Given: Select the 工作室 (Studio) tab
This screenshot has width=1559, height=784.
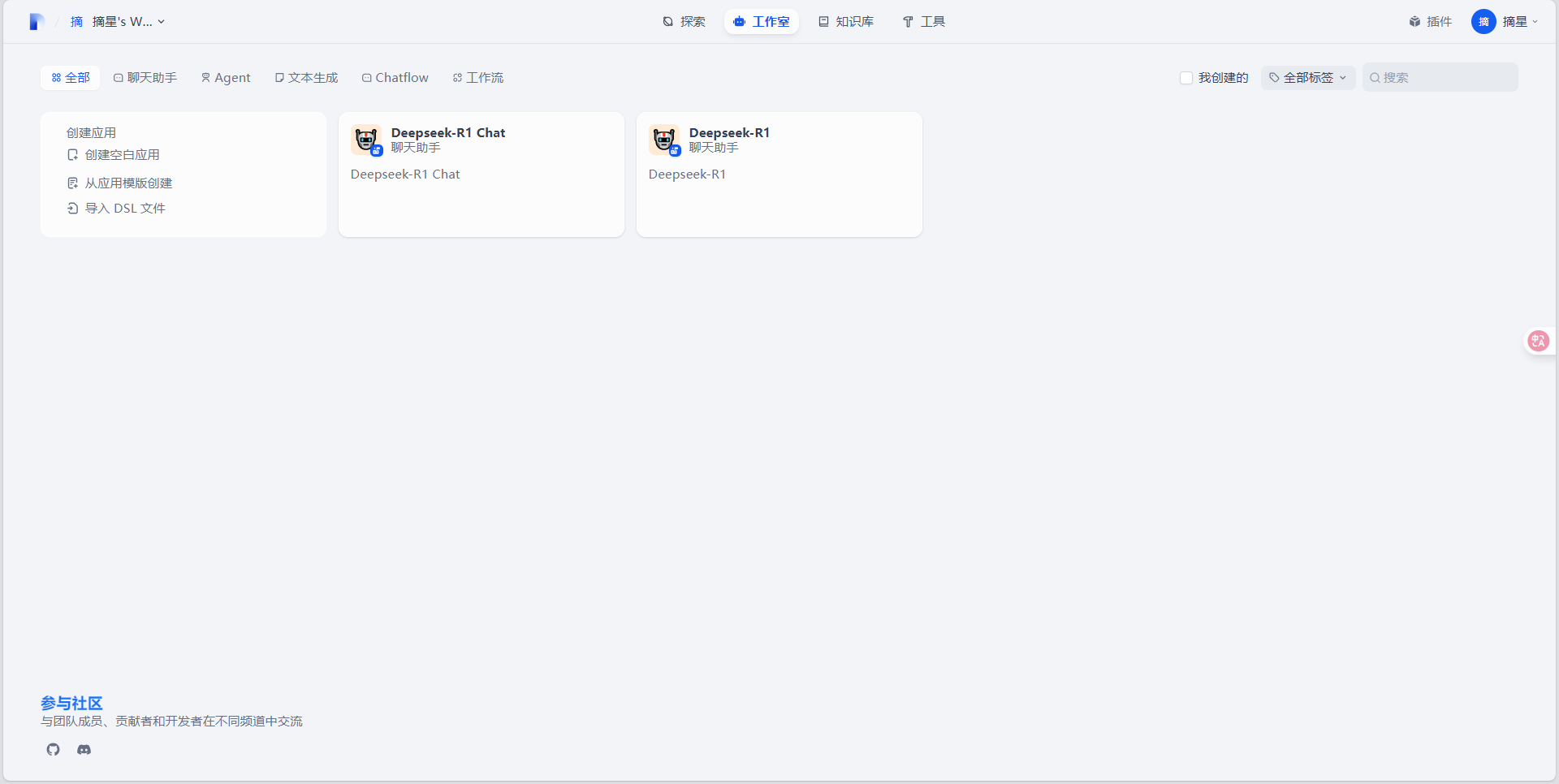Looking at the screenshot, I should pyautogui.click(x=762, y=22).
